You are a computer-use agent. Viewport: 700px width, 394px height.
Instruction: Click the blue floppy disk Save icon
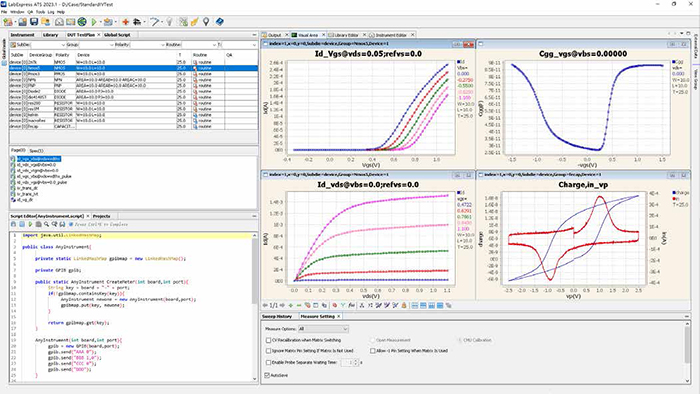[x=34, y=21]
